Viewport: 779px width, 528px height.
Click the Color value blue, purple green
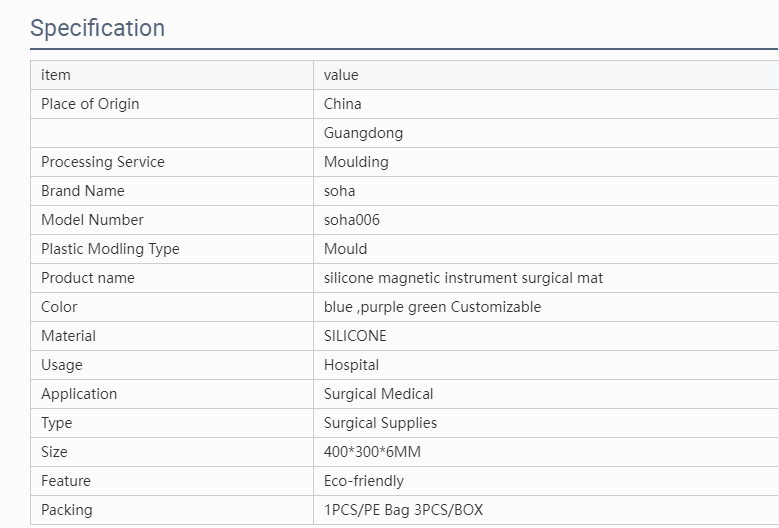click(432, 307)
